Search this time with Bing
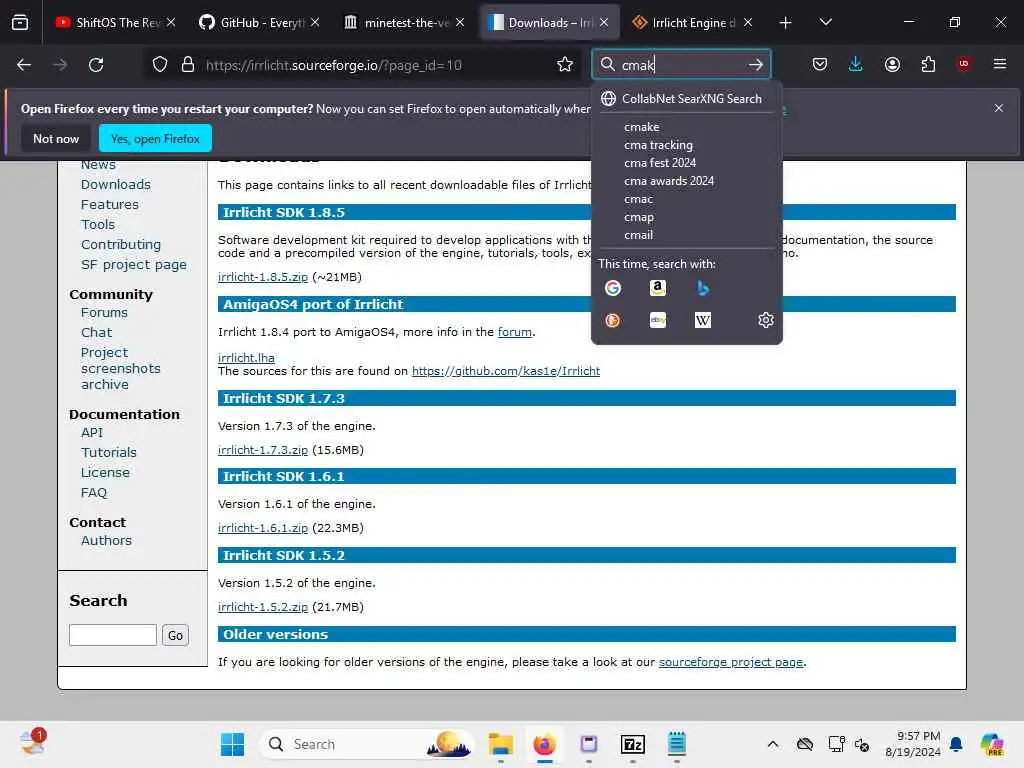Screen dimensions: 1024x768 click(x=703, y=288)
